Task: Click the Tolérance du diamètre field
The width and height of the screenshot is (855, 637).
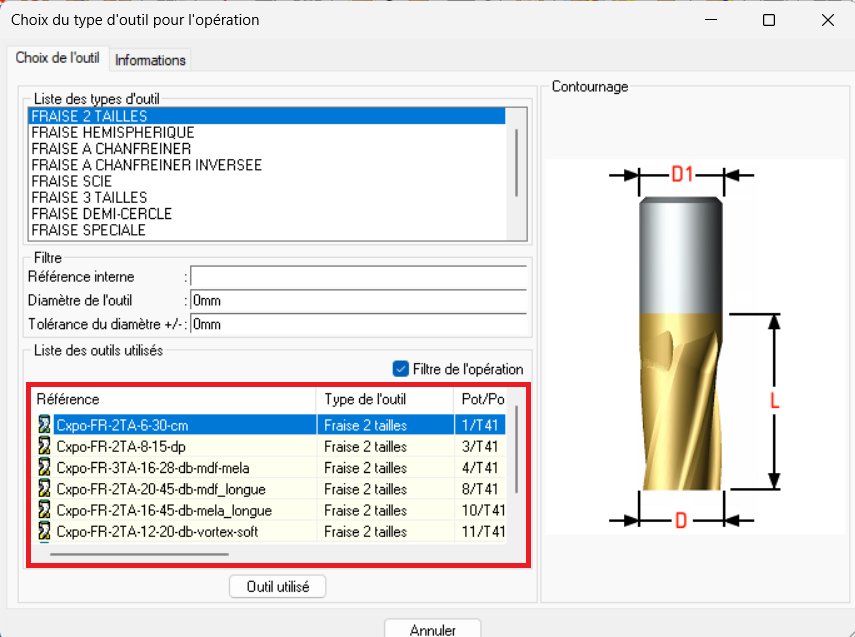Action: coord(358,324)
